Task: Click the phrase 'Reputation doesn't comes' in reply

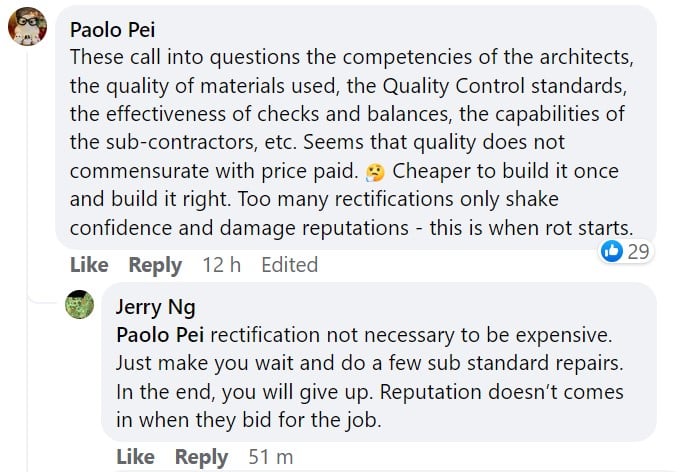Action: (x=502, y=392)
